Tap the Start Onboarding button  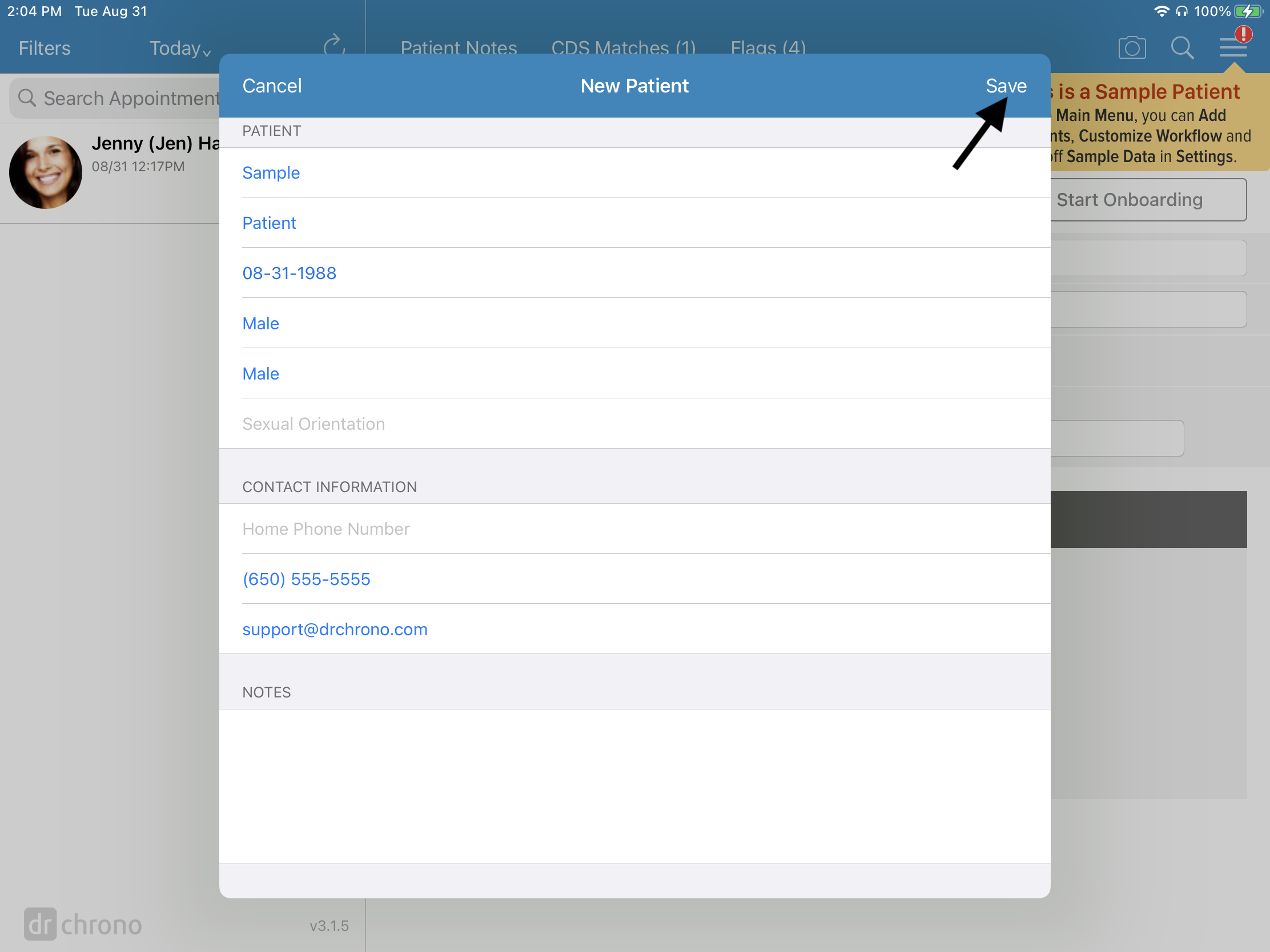(x=1148, y=200)
